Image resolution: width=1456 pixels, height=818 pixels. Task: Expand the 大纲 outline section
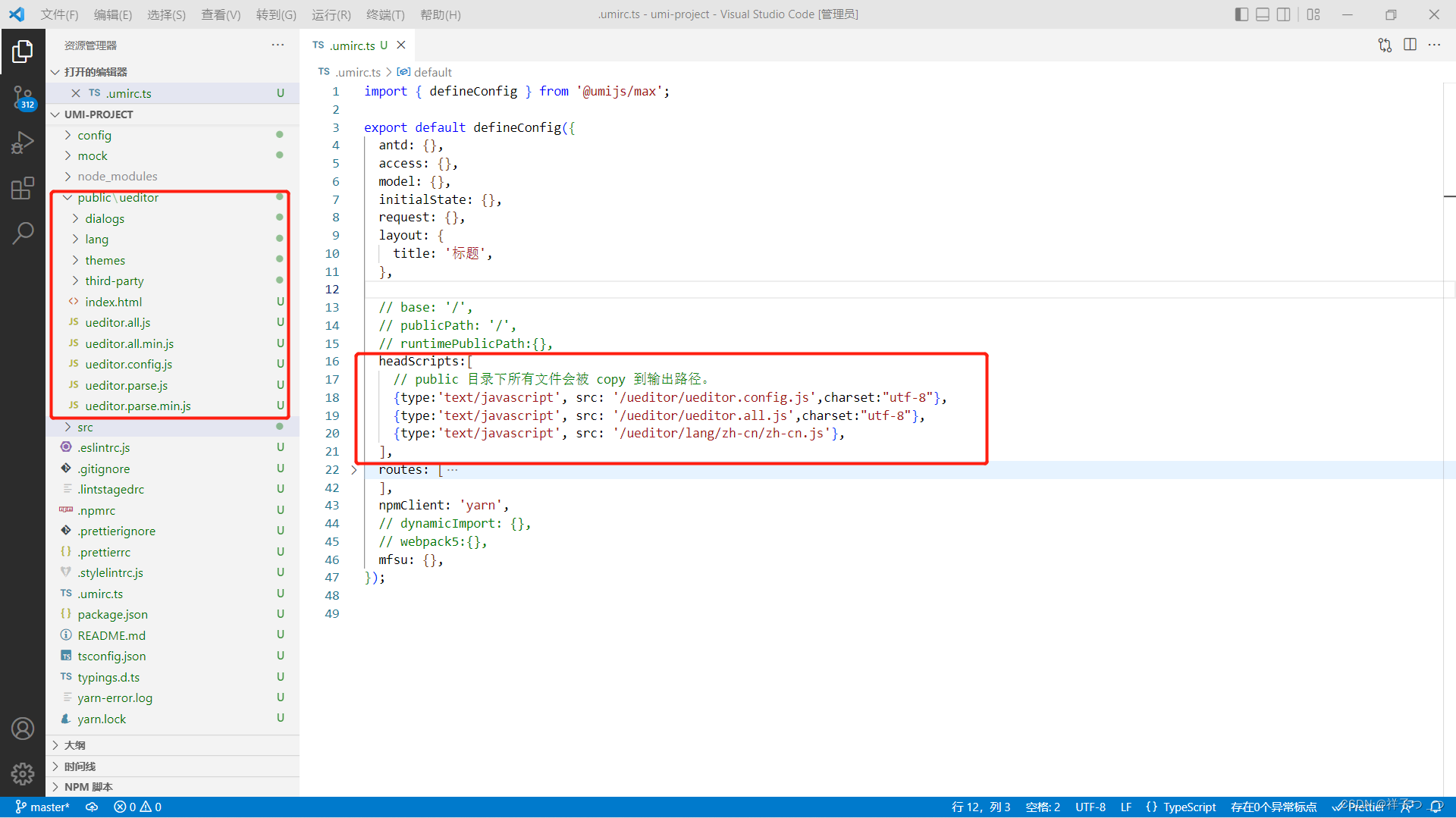point(173,745)
